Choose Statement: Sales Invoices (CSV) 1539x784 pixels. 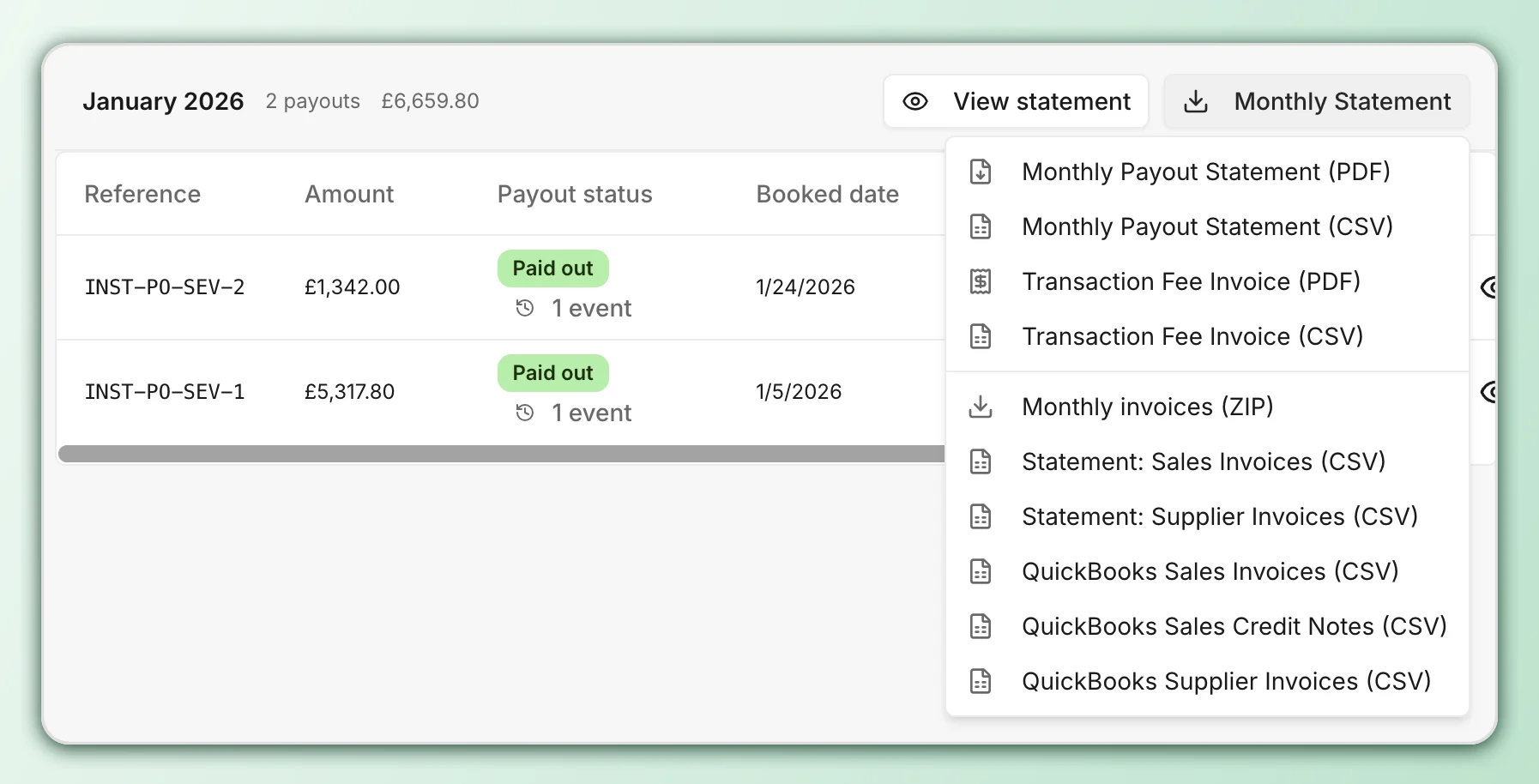pos(1207,461)
